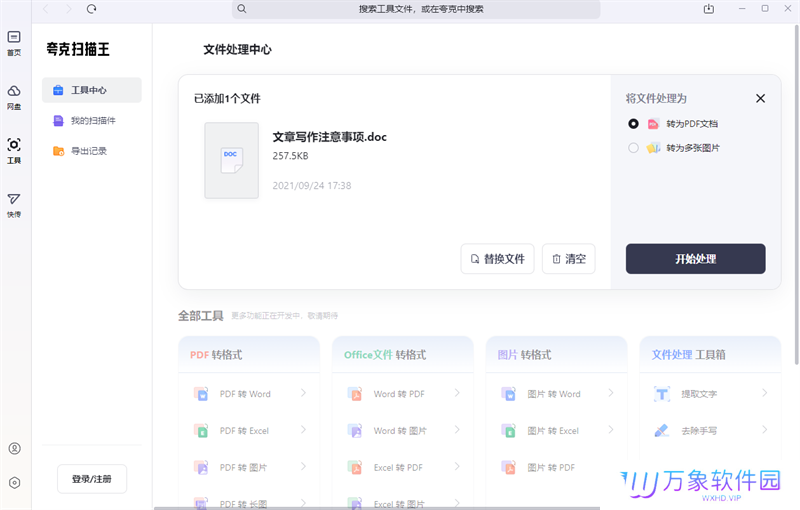
Task: Click the DOC file thumbnail
Action: click(232, 160)
